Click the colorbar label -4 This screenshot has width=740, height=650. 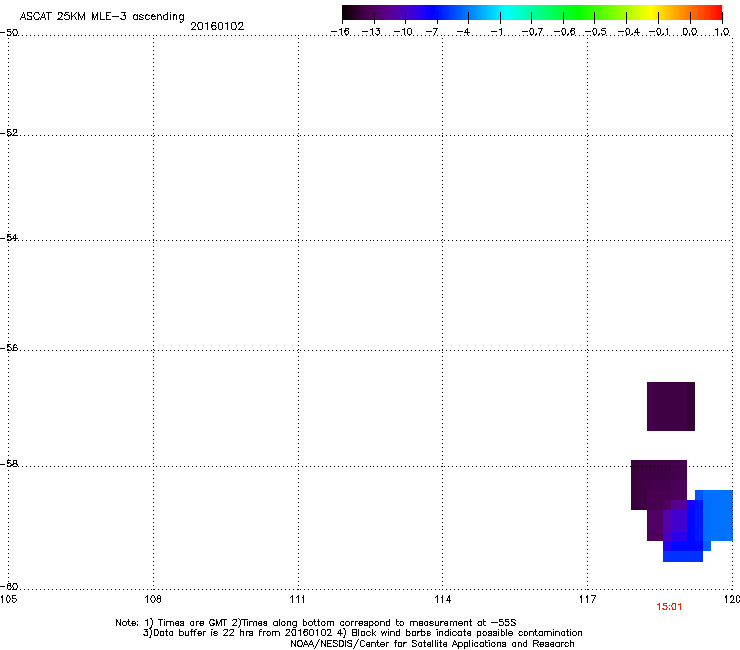(463, 32)
